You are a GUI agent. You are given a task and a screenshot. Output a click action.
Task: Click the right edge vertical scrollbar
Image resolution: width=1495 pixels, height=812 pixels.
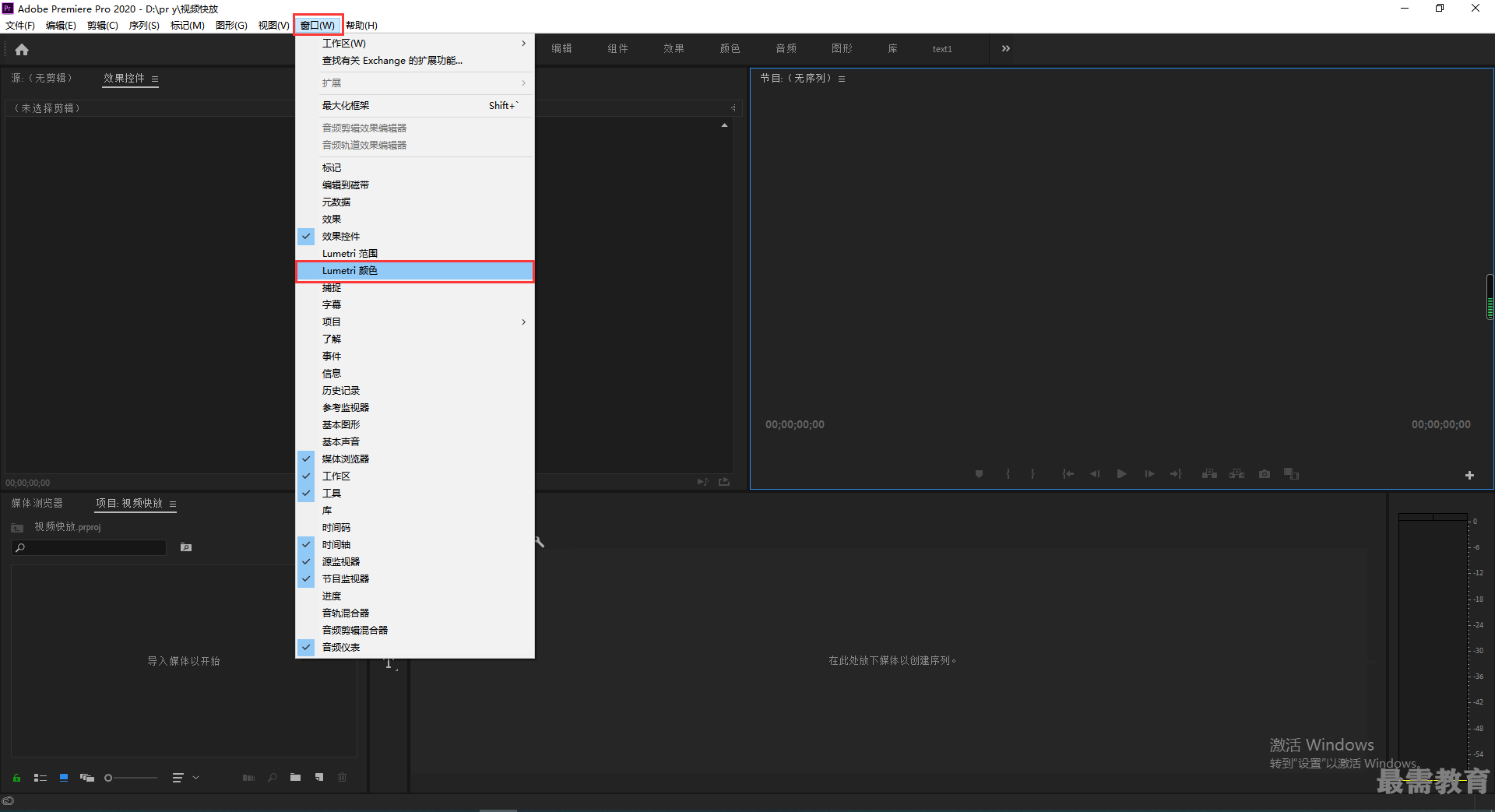click(1490, 297)
